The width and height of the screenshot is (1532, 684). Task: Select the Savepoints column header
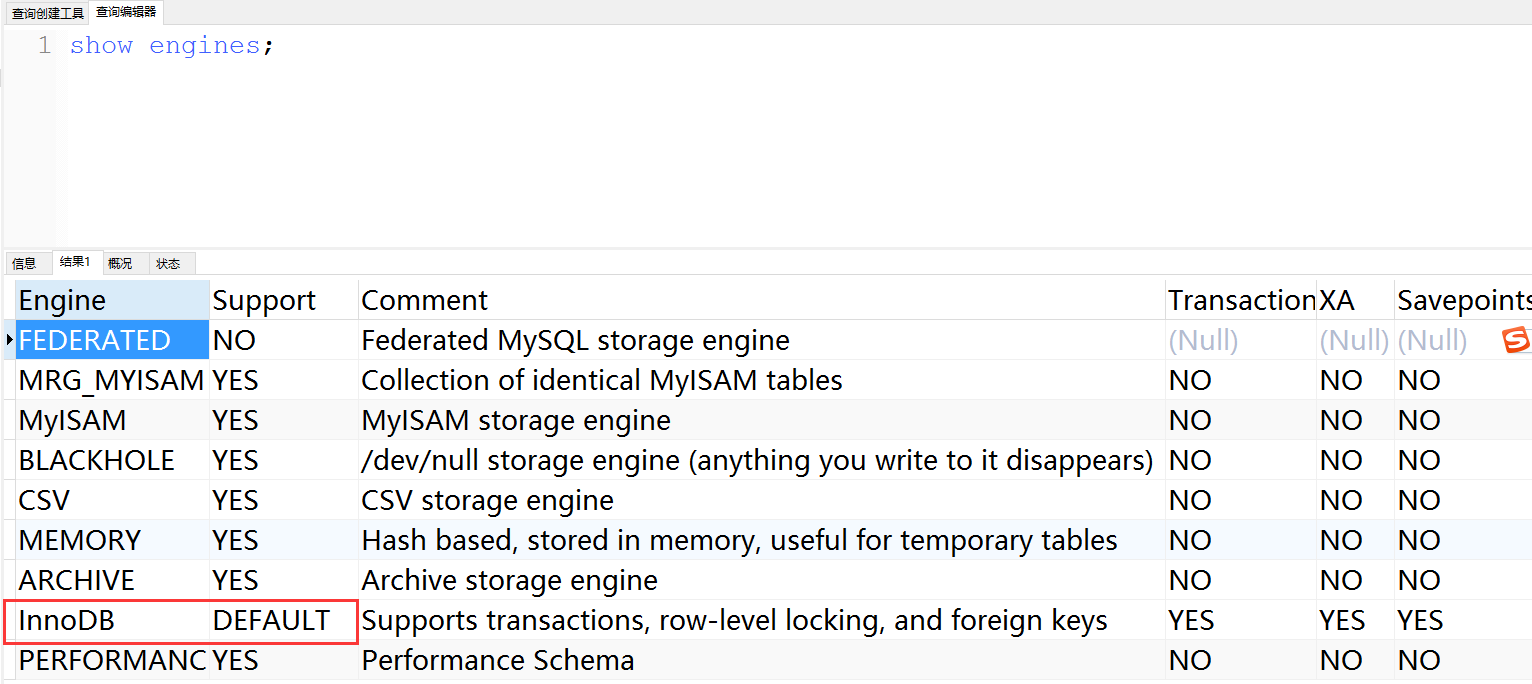pyautogui.click(x=1463, y=300)
